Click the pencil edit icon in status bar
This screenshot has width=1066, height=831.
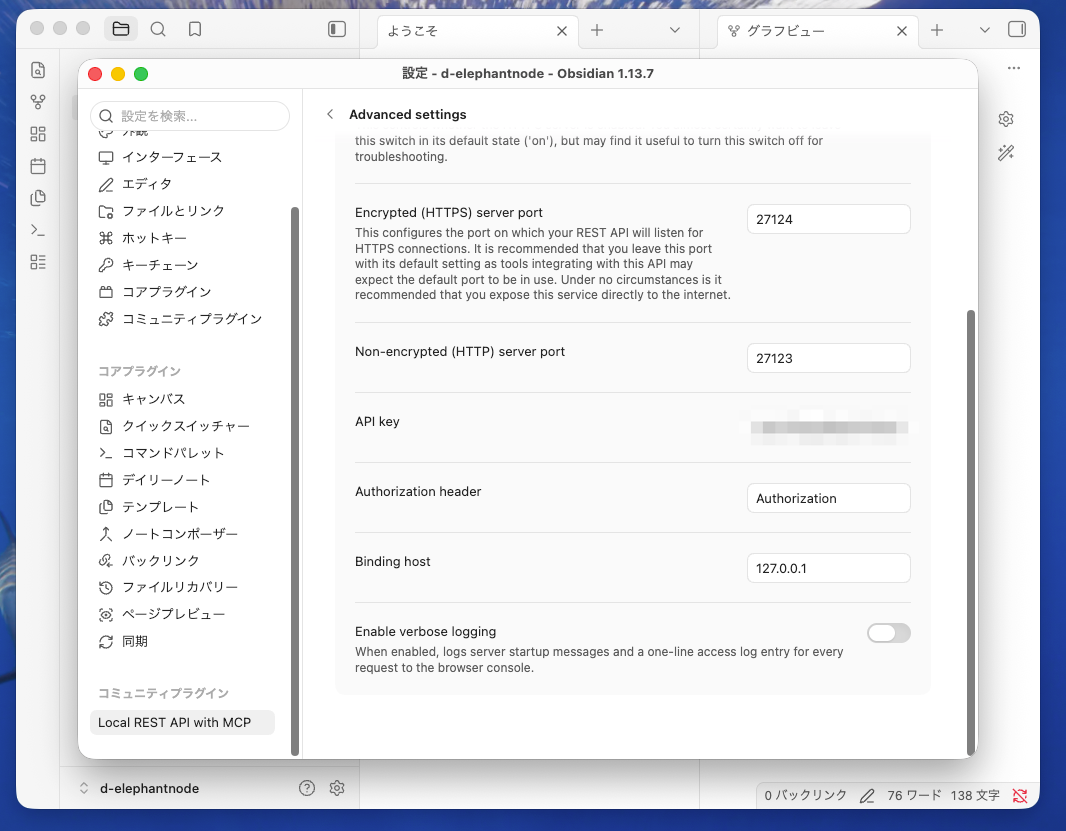867,795
